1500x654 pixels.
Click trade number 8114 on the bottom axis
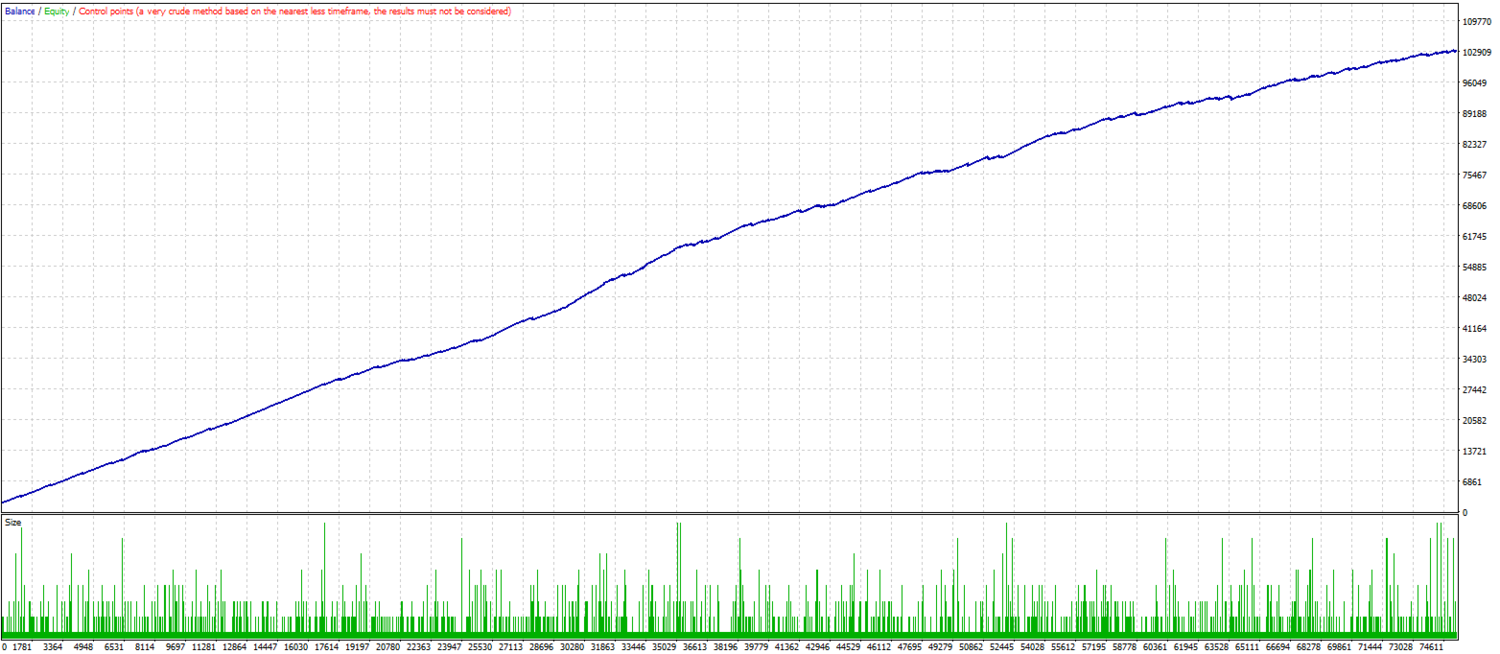point(146,647)
